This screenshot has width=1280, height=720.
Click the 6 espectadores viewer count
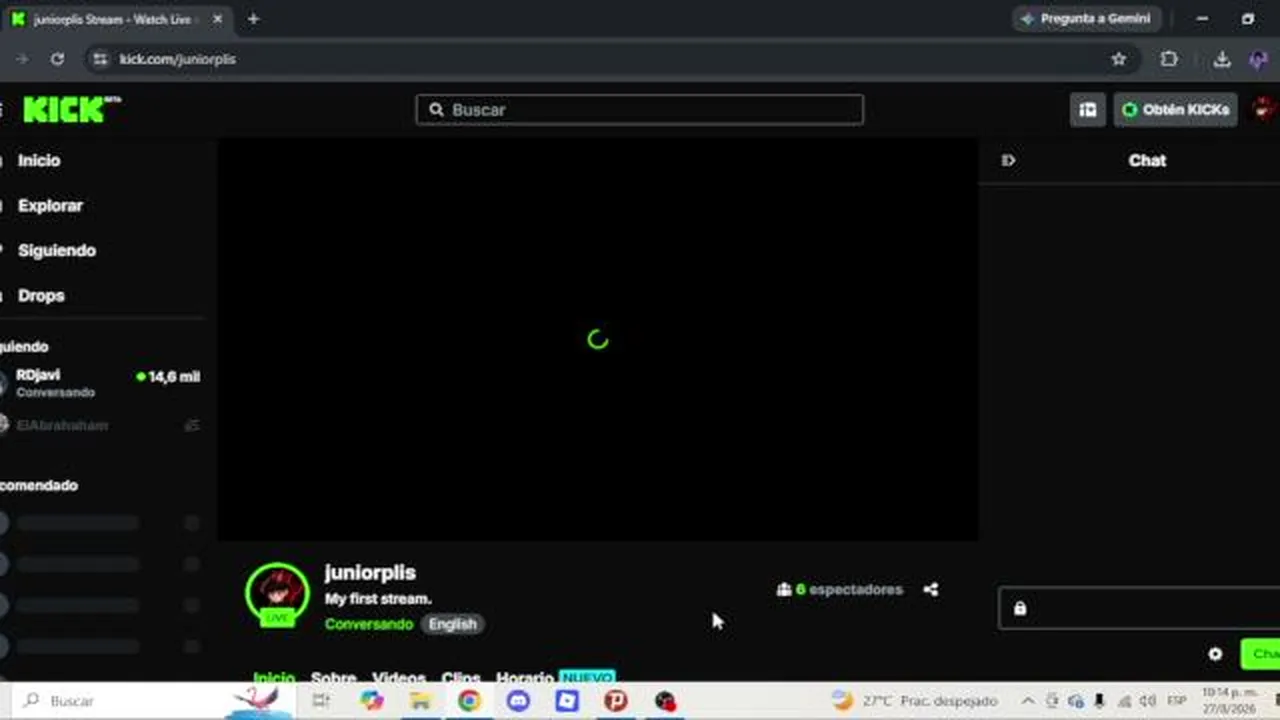(x=840, y=590)
